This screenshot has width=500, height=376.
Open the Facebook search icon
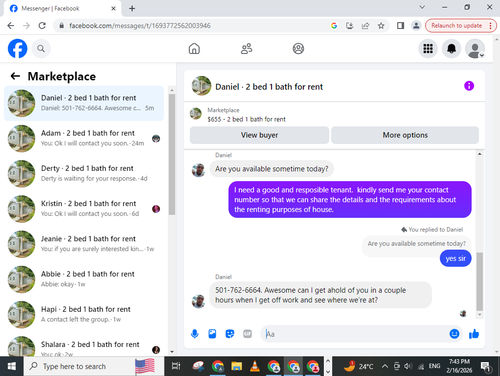41,49
